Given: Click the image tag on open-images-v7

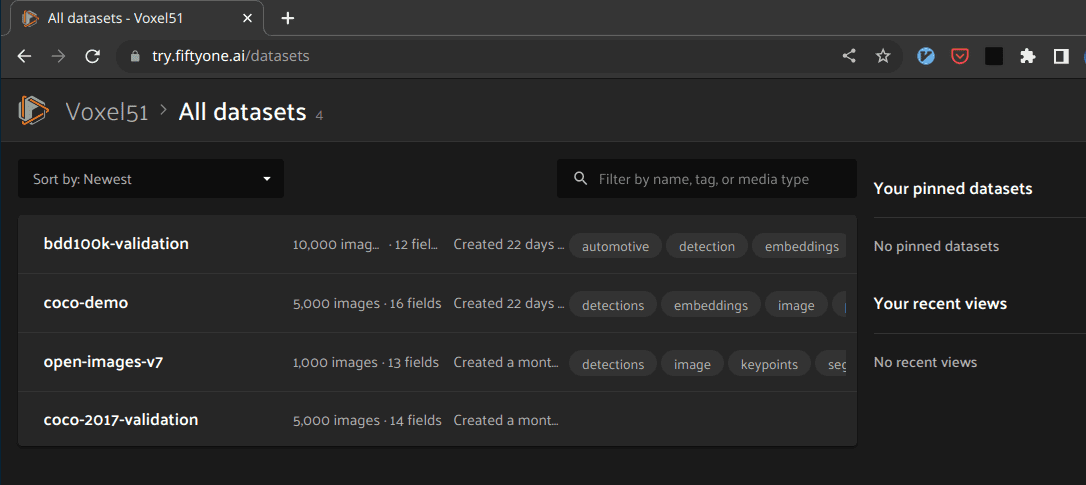Looking at the screenshot, I should point(693,364).
